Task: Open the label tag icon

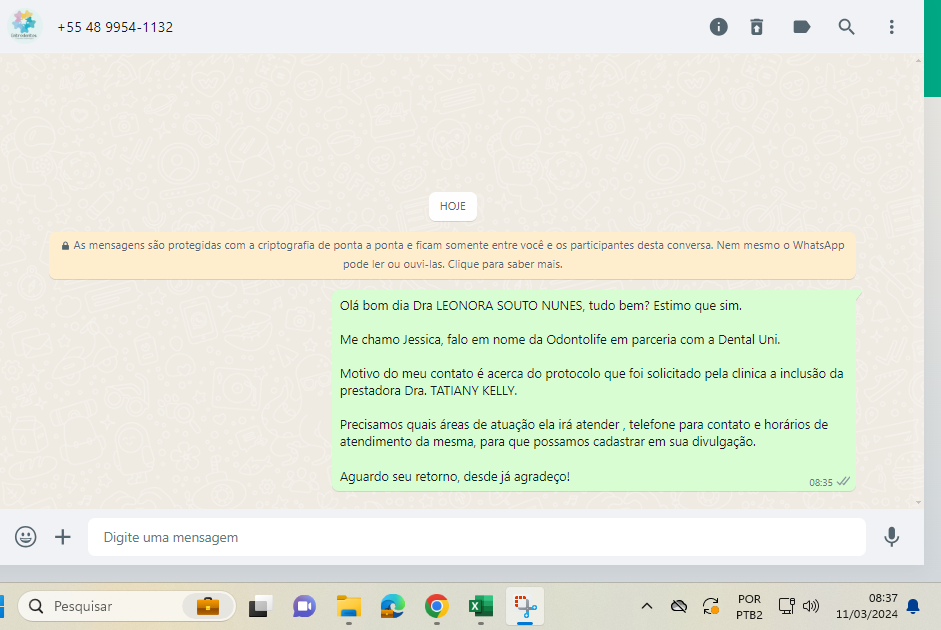Action: pos(802,27)
